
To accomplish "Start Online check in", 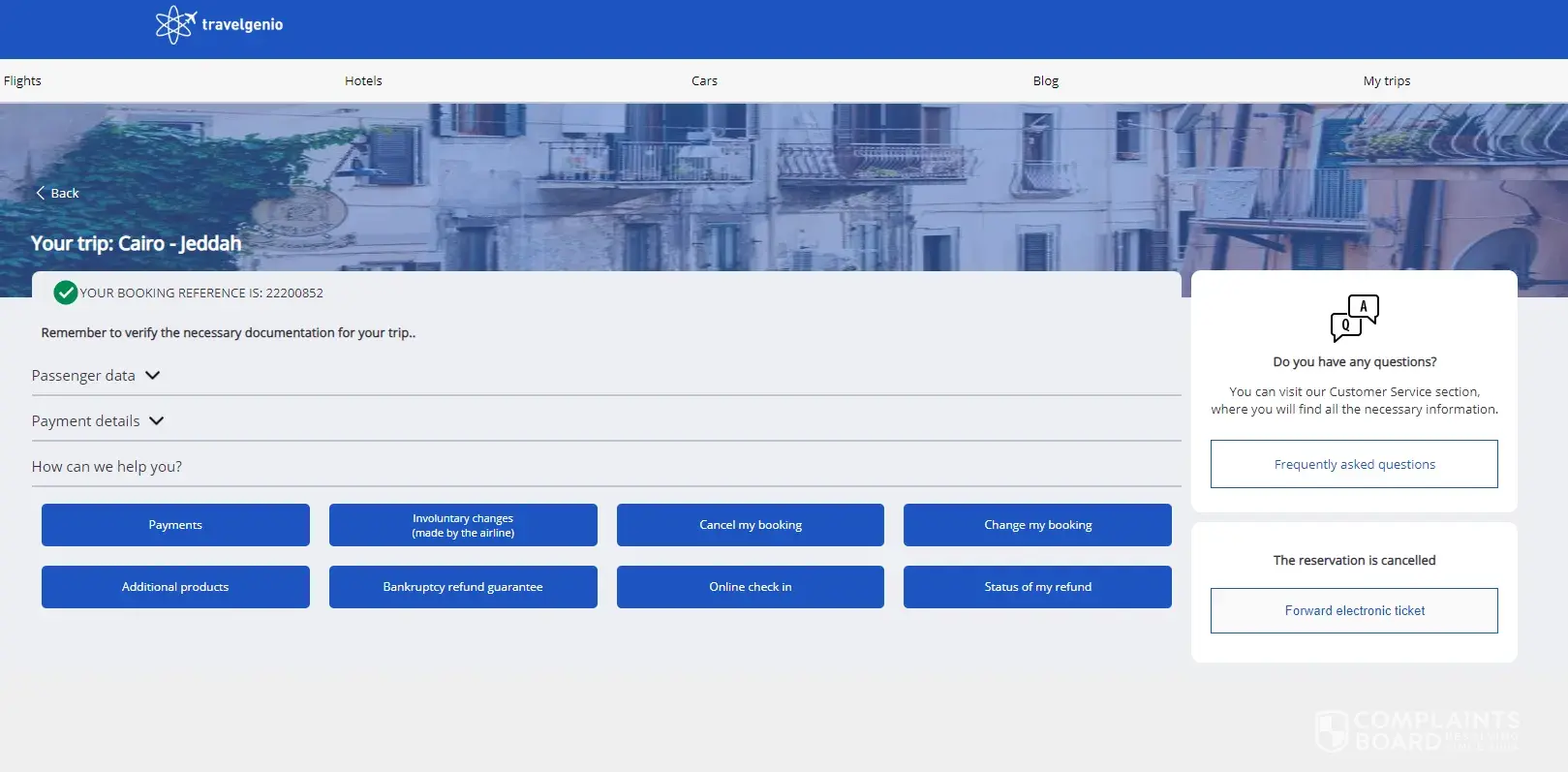I will [x=750, y=587].
